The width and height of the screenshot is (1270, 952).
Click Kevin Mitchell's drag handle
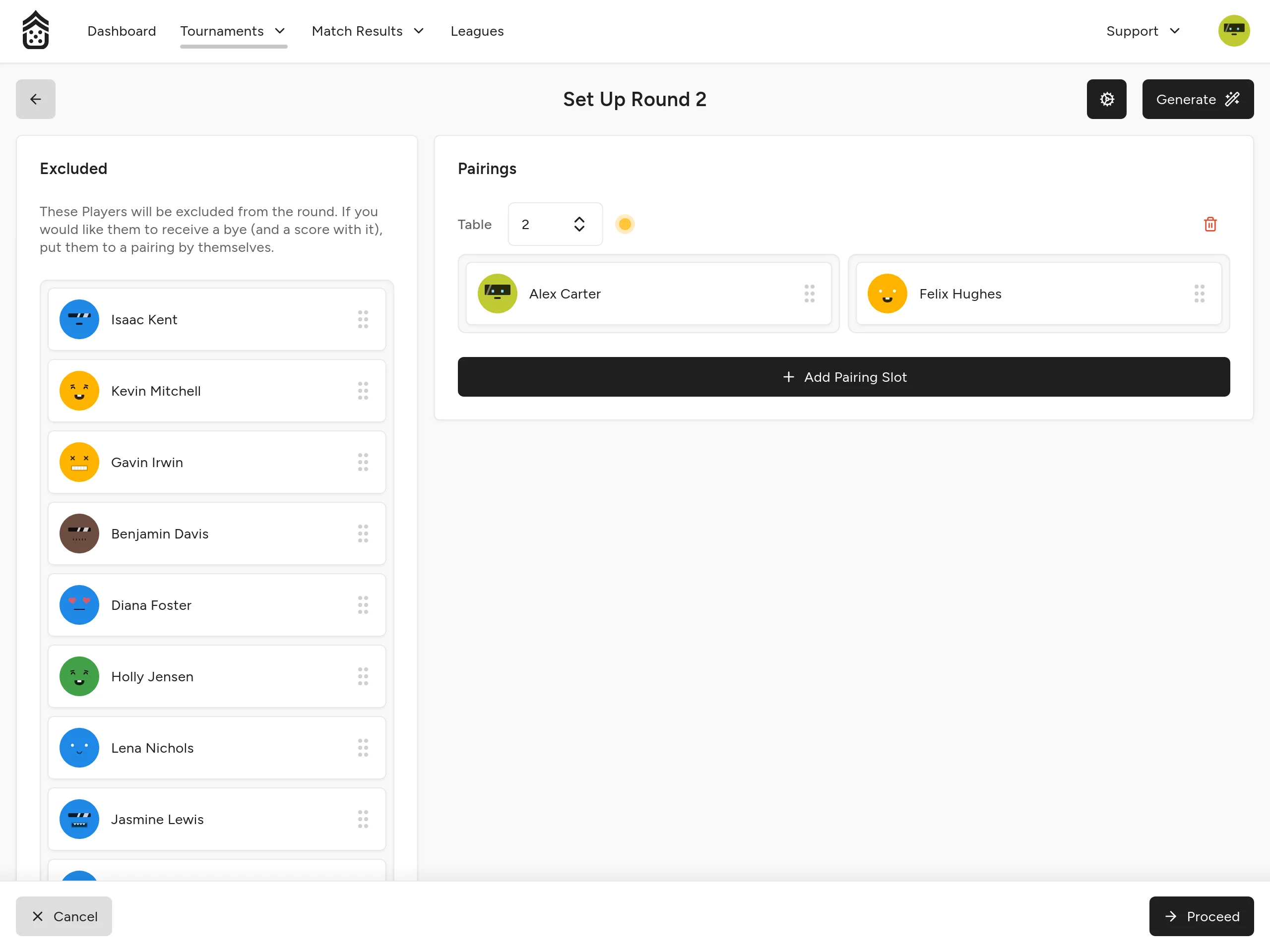click(363, 391)
